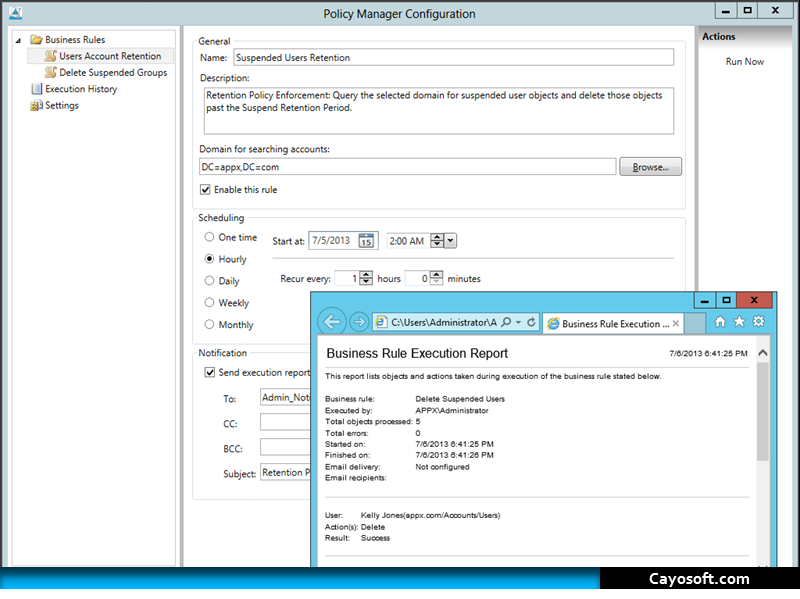Select the One time schedule option
The width and height of the screenshot is (800, 599).
[x=209, y=237]
